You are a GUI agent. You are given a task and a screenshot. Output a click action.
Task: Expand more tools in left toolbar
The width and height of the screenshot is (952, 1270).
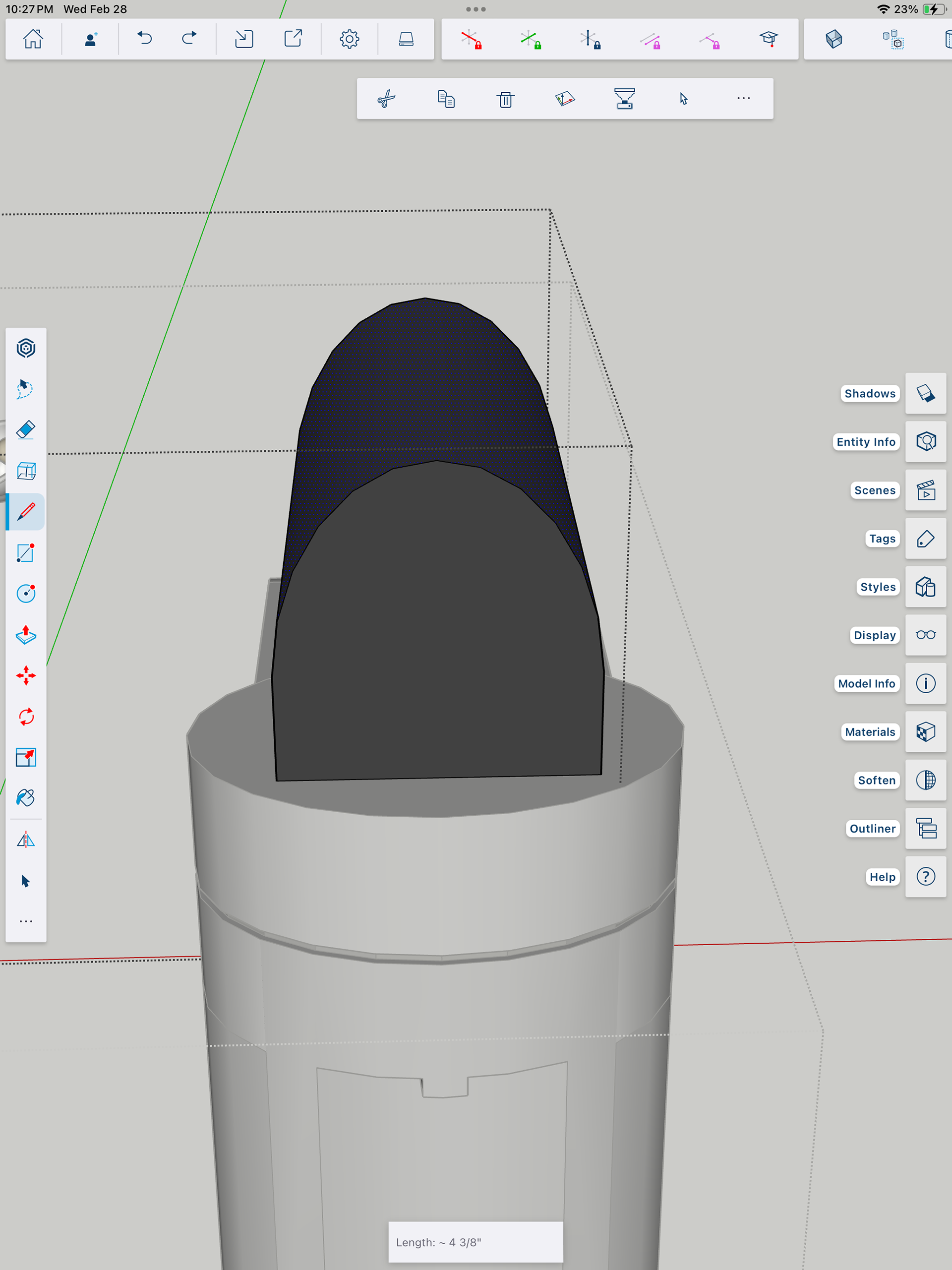click(x=26, y=921)
